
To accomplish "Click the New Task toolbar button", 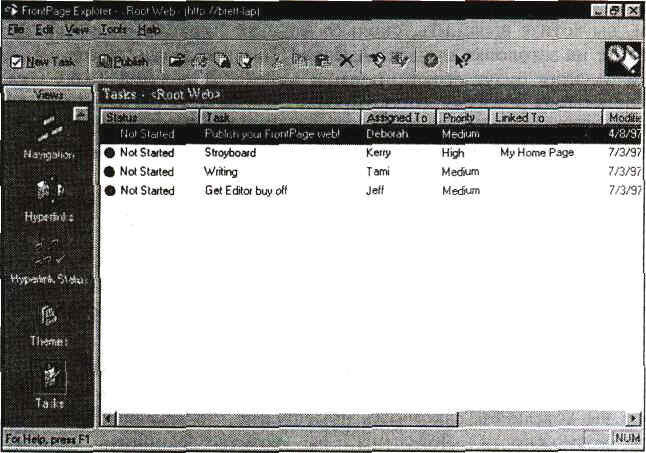I will [x=42, y=62].
